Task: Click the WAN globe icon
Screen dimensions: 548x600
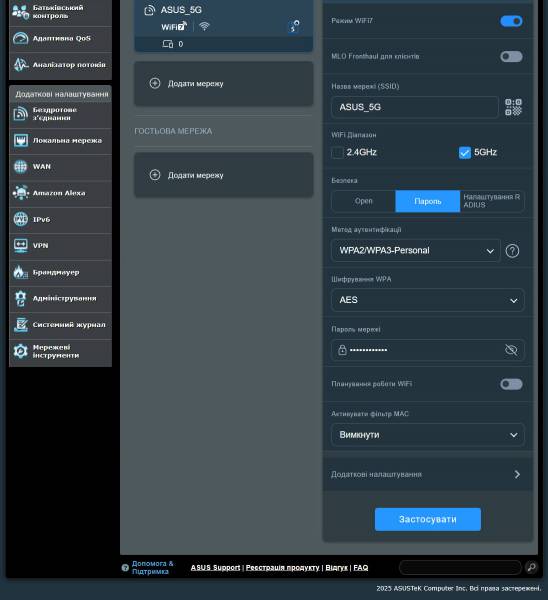Action: click(21, 166)
